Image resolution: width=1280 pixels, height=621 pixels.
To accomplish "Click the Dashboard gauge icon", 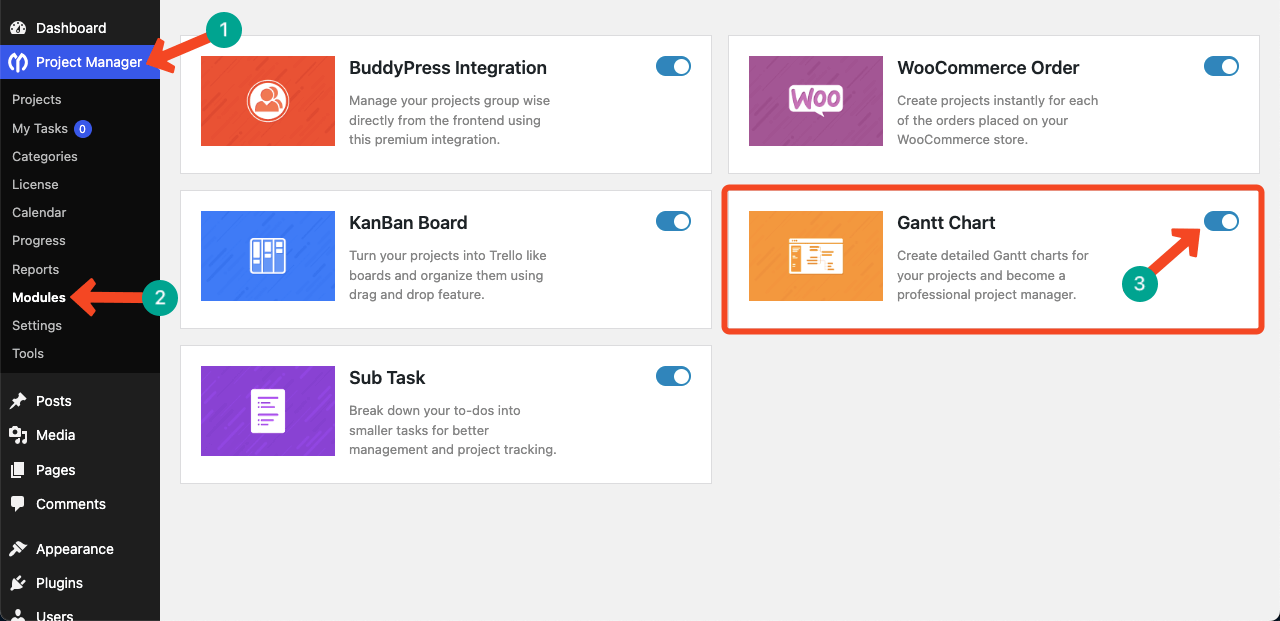I will [18, 28].
